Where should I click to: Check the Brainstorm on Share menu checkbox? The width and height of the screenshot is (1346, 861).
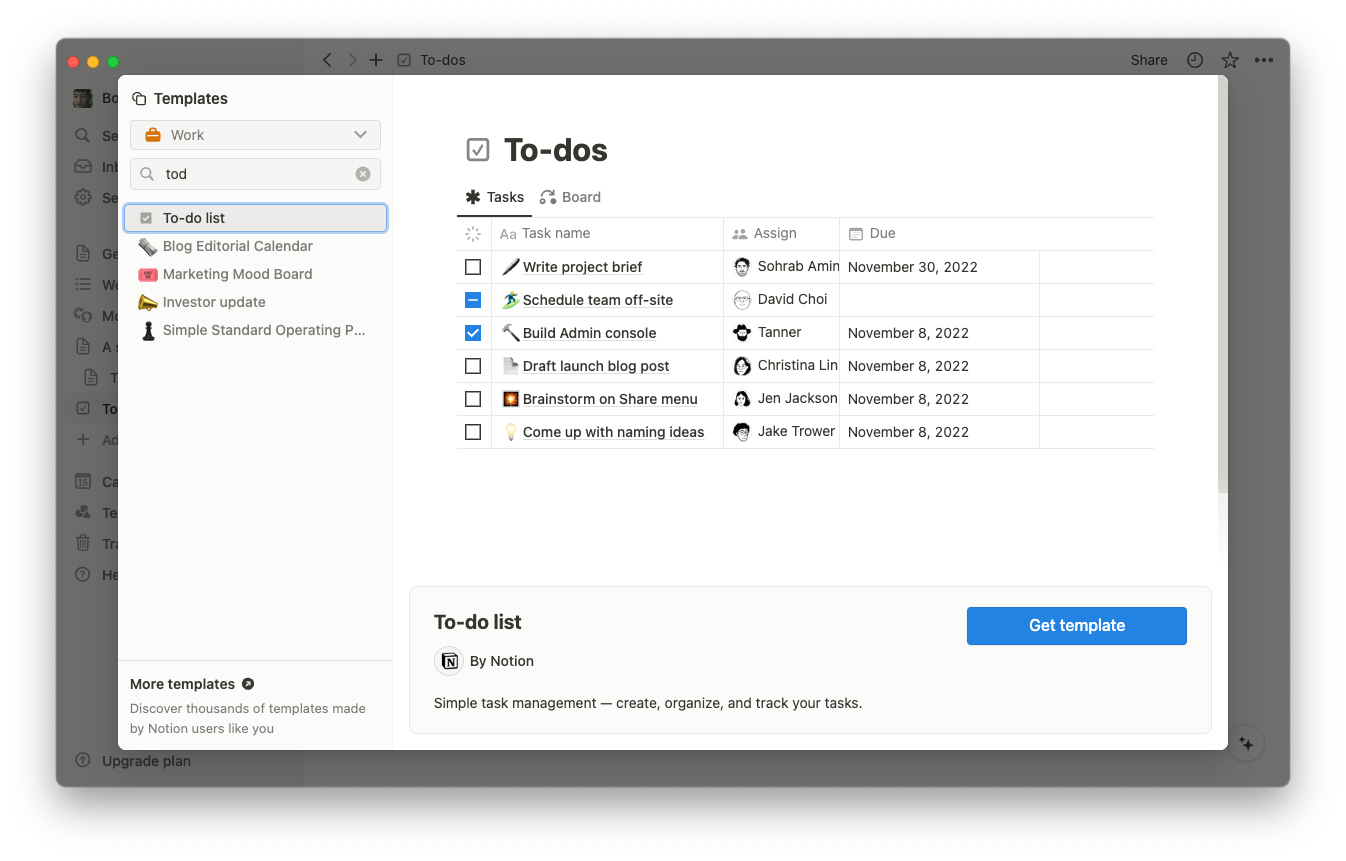473,399
